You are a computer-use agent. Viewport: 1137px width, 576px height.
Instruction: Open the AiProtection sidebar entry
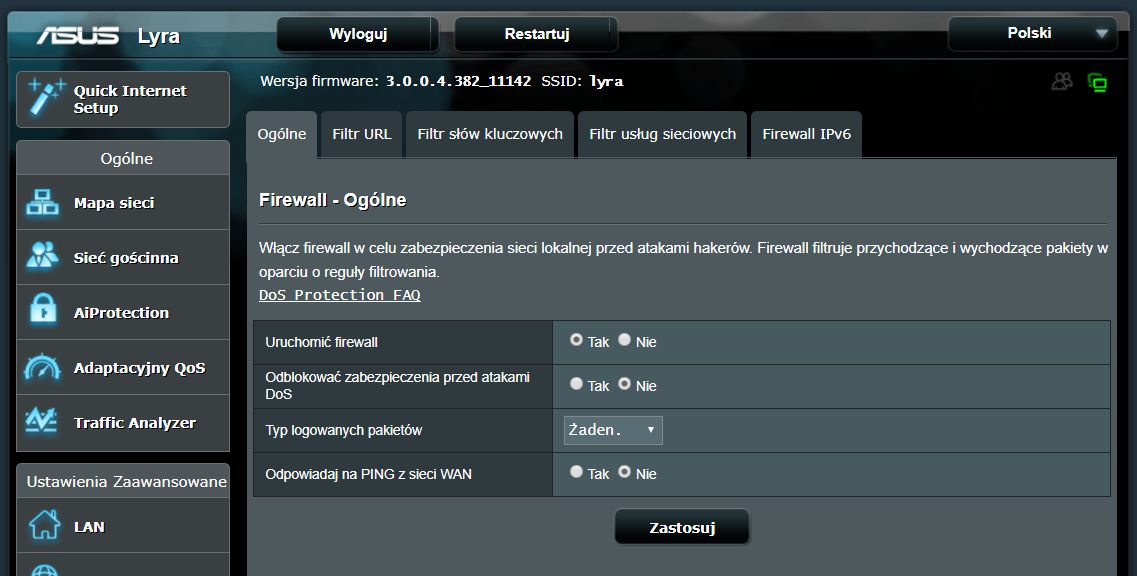(123, 313)
